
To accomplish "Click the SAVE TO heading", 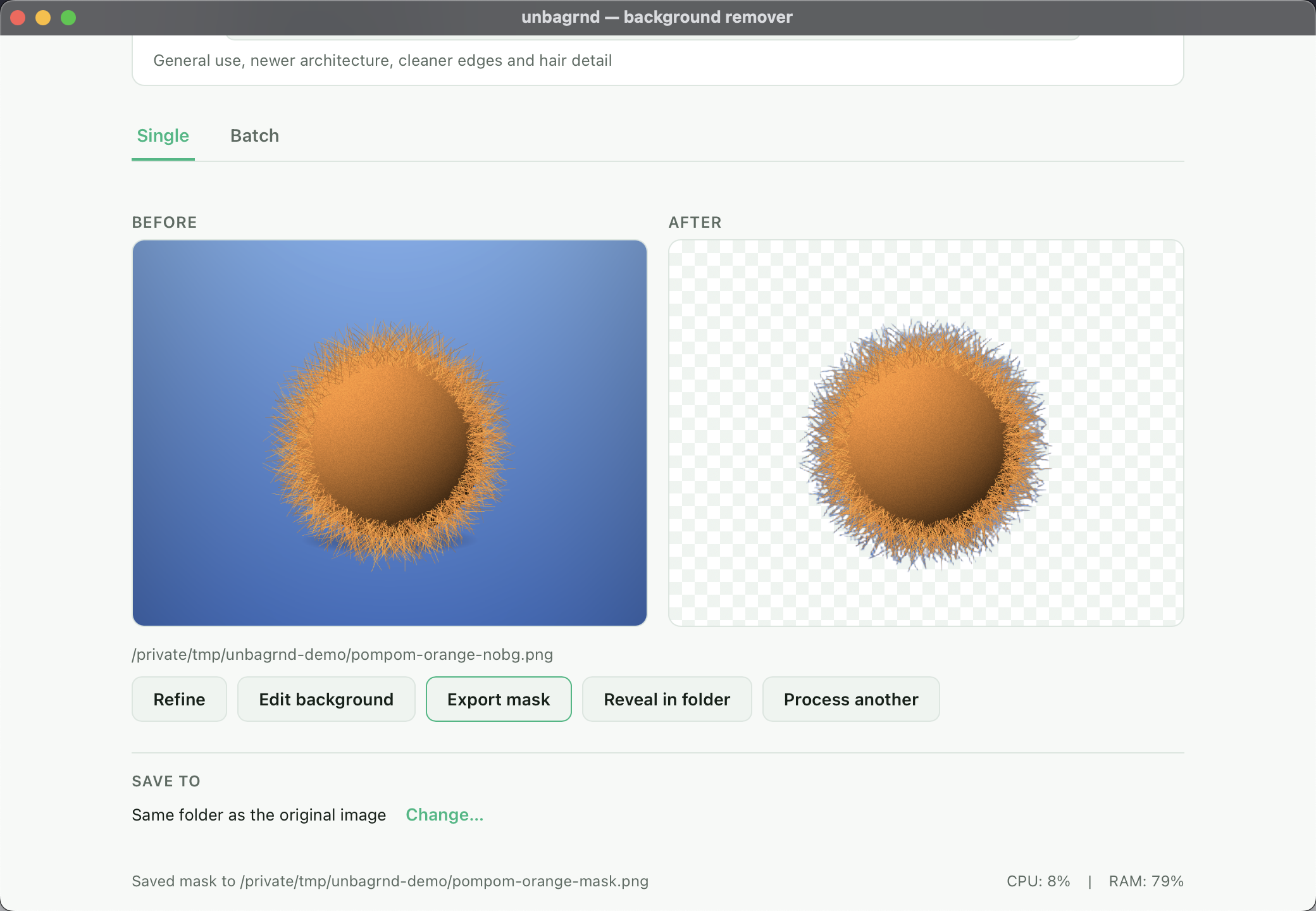I will [x=166, y=781].
